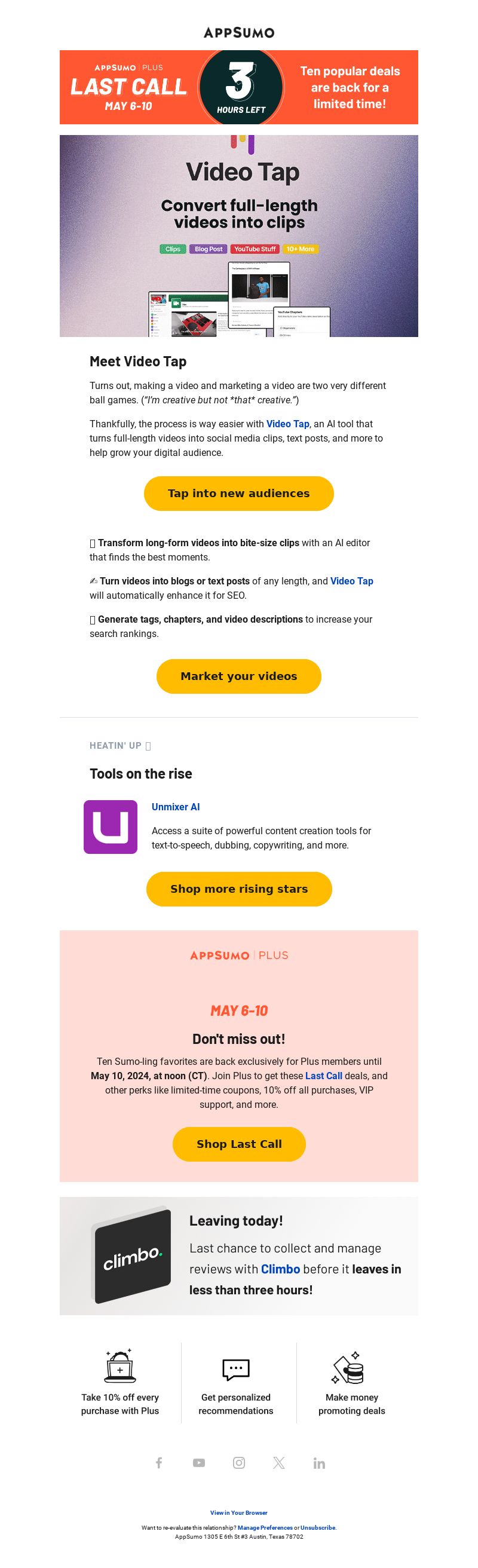Open the LinkedIn icon
The image size is (478, 1568).
click(x=319, y=1463)
